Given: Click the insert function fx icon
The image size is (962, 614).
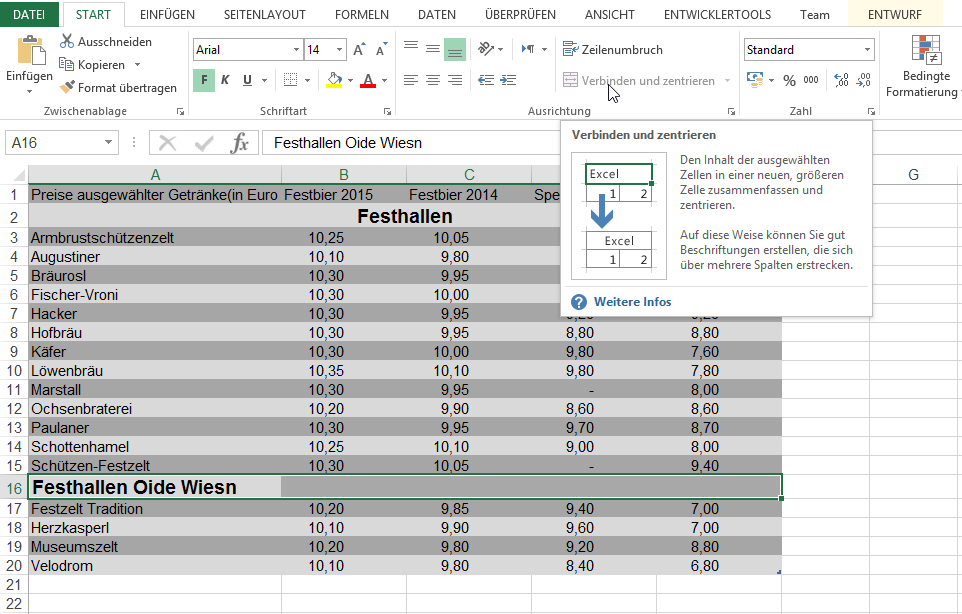Looking at the screenshot, I should coord(240,143).
